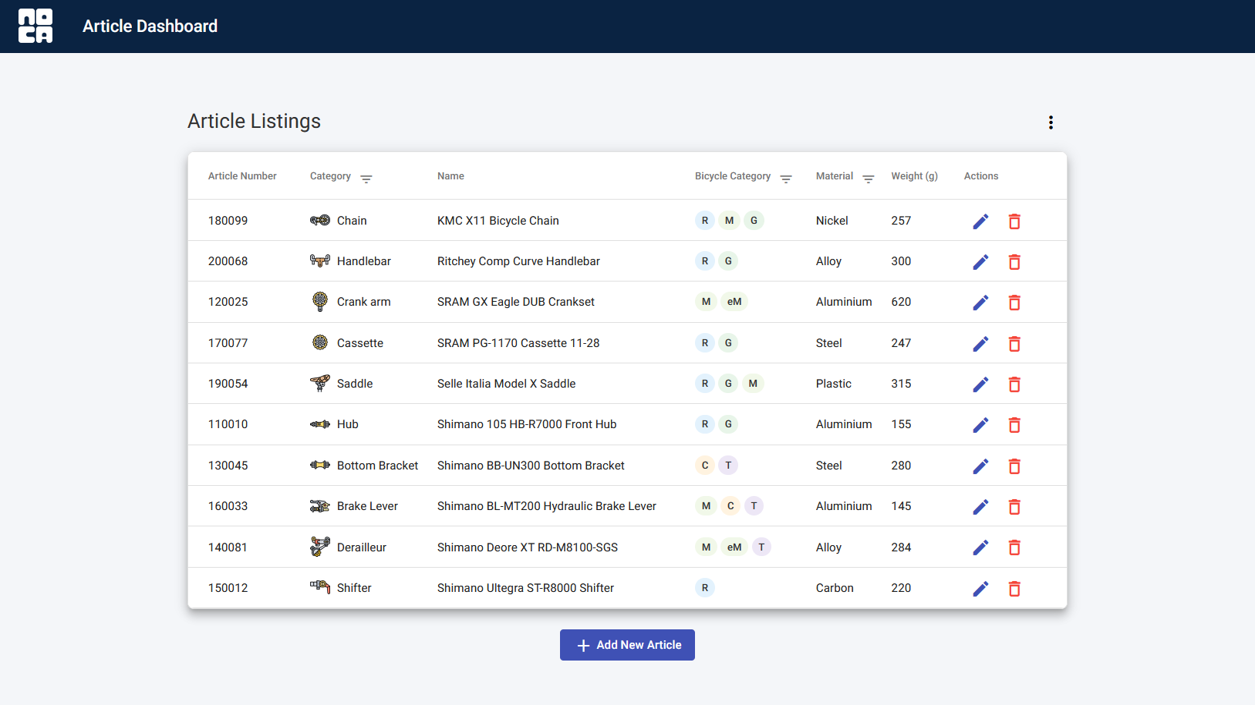Click the weight value 620
Viewport: 1255px width, 705px height.
(x=901, y=302)
